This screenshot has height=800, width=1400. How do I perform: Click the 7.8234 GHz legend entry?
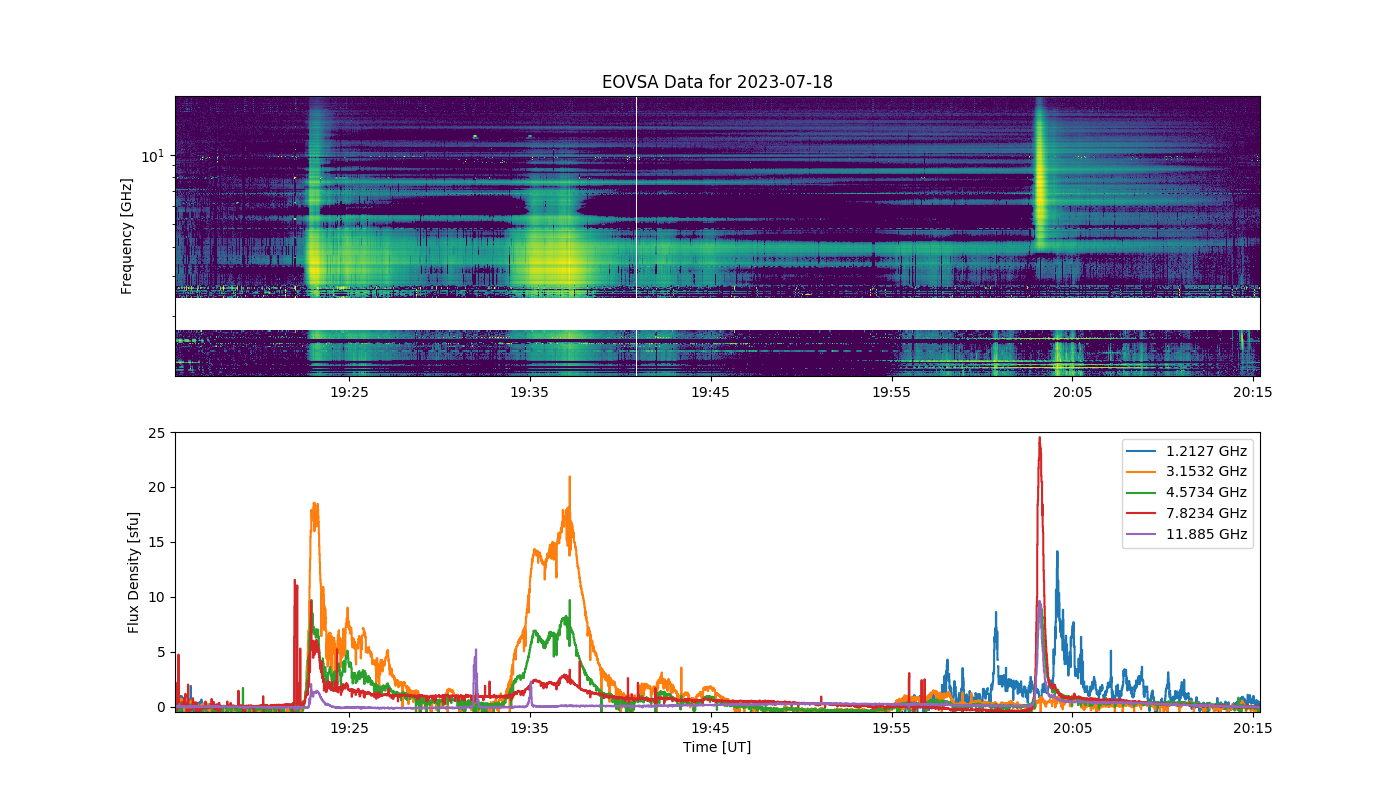coord(1188,514)
